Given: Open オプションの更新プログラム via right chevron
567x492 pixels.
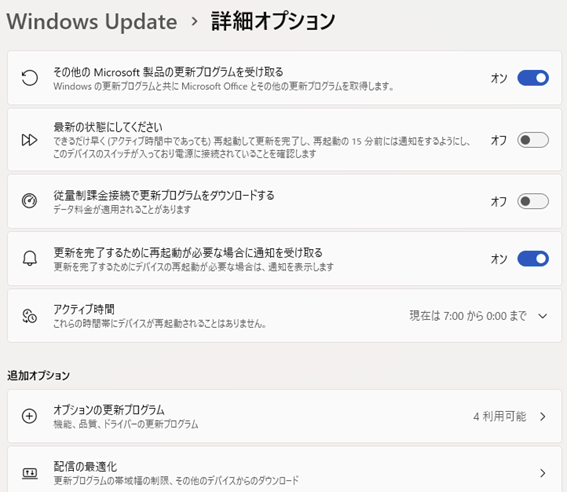Looking at the screenshot, I should [543, 416].
